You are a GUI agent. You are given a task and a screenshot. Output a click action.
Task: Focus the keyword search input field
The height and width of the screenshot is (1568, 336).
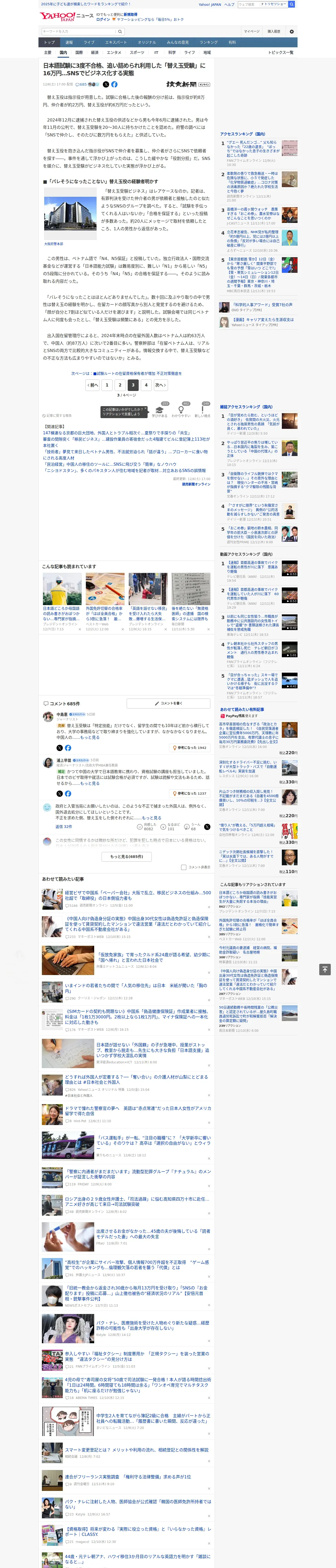pos(79,32)
